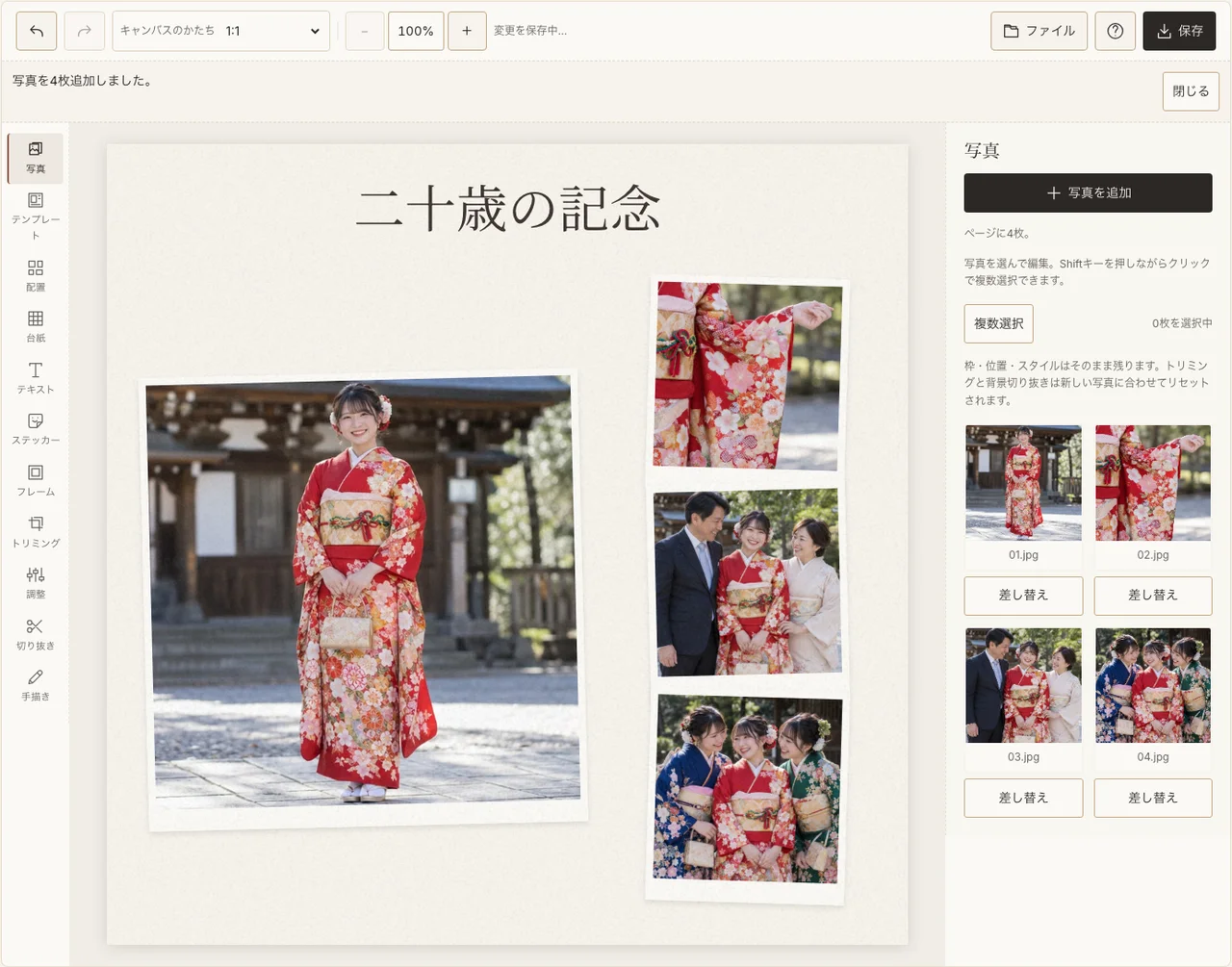Select the テキスト (Text) tool
Screen dimensions: 1232x967
[36, 377]
